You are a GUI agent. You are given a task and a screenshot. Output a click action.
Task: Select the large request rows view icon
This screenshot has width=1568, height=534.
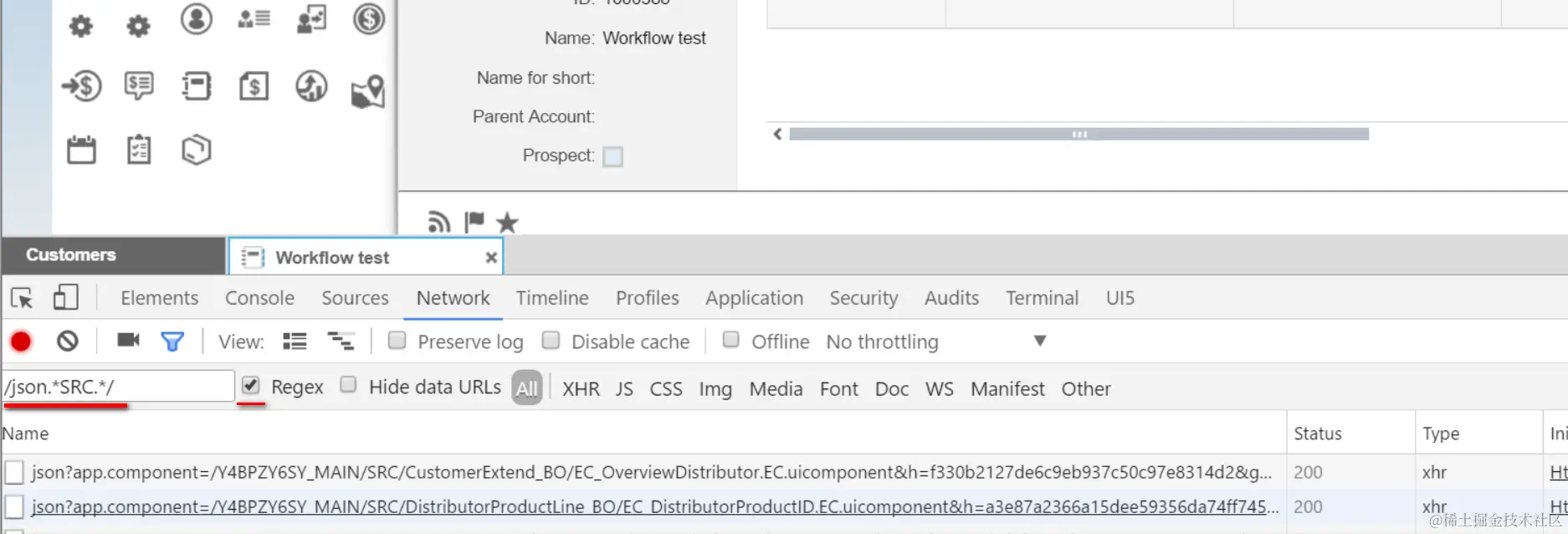pyautogui.click(x=295, y=341)
